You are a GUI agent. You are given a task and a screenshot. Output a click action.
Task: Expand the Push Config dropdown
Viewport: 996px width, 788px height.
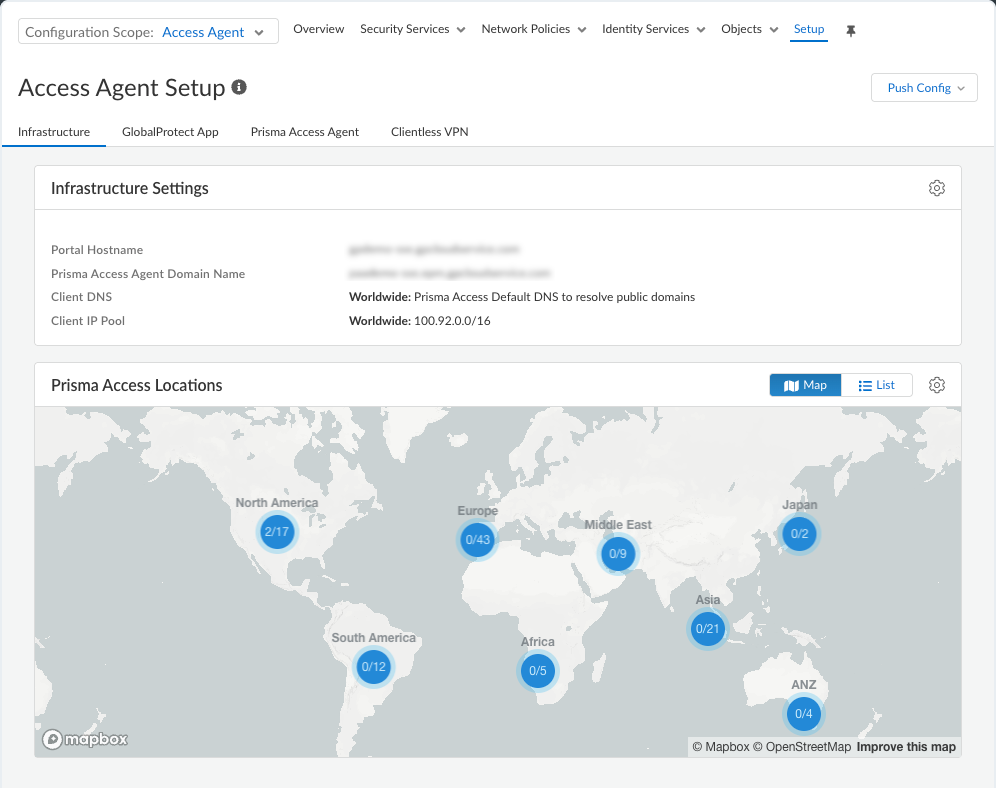pyautogui.click(x=924, y=88)
